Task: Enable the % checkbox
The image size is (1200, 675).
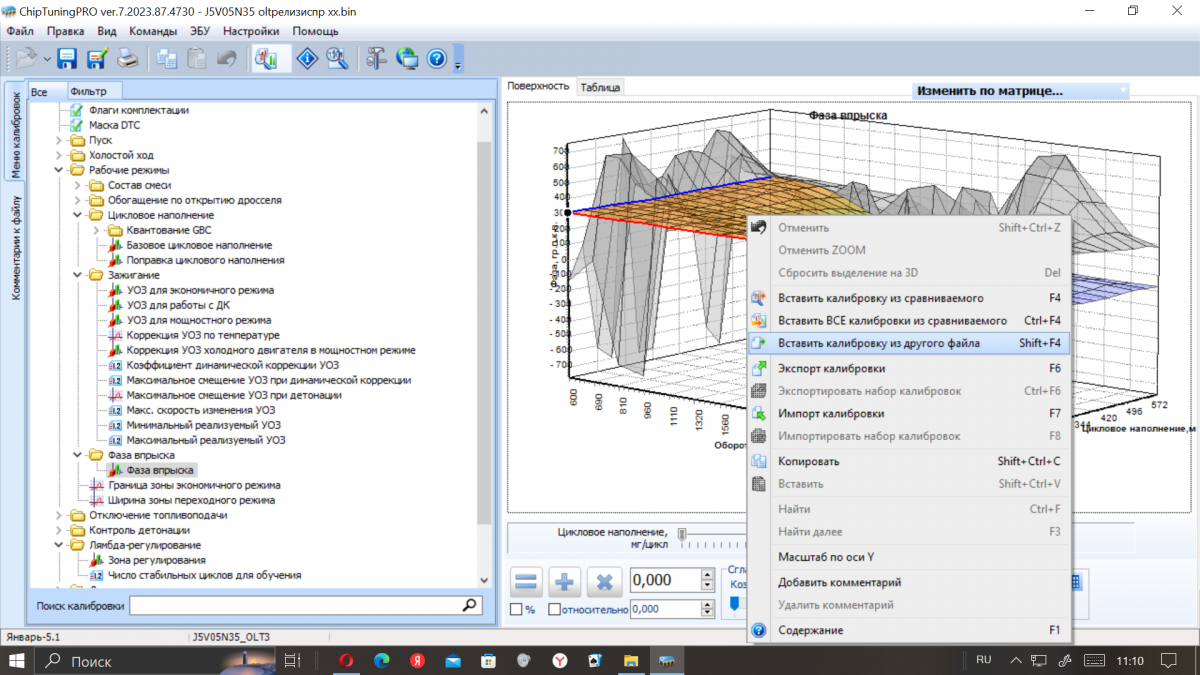Action: (516, 609)
